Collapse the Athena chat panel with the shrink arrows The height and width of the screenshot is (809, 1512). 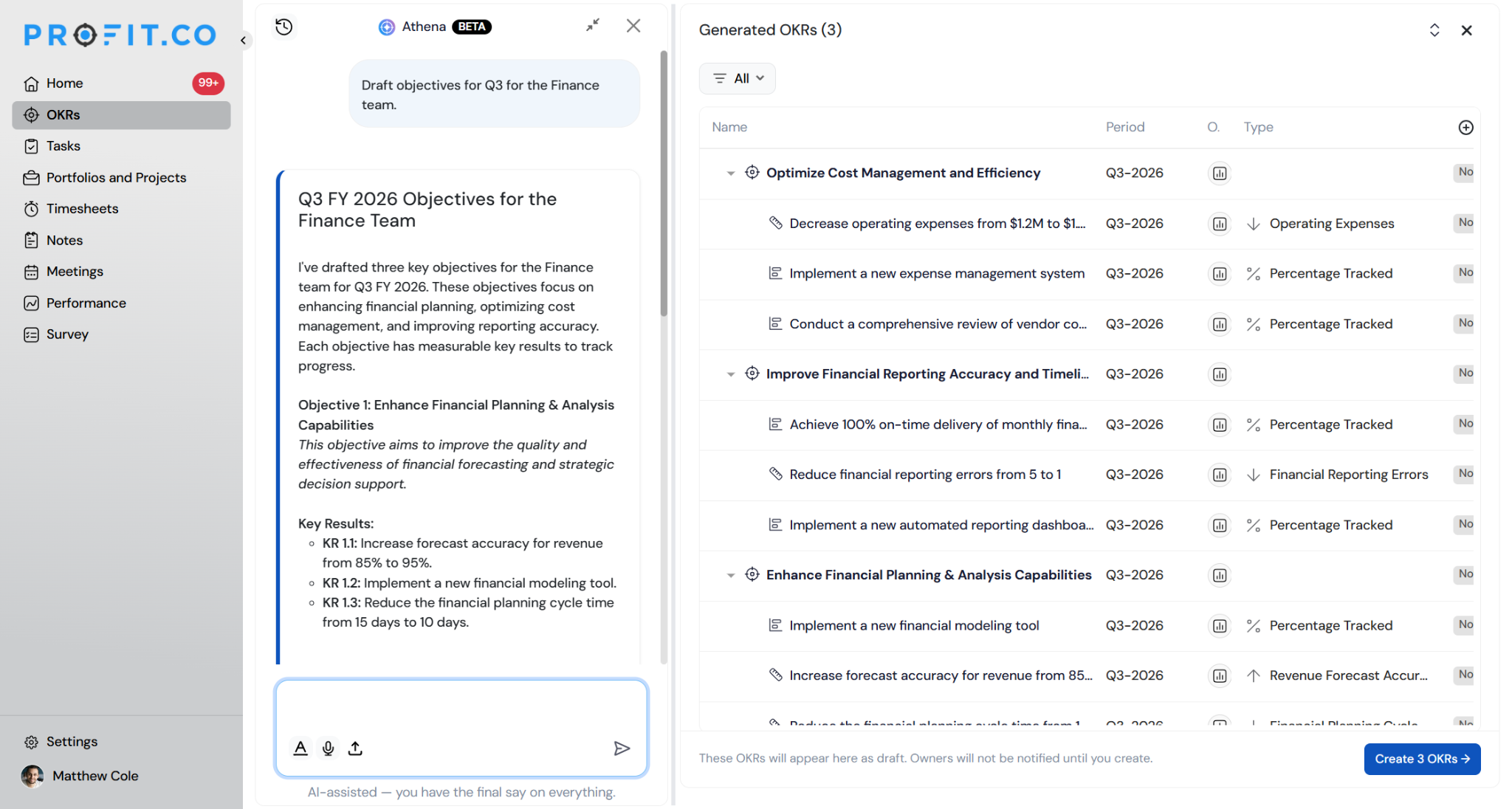pyautogui.click(x=593, y=26)
